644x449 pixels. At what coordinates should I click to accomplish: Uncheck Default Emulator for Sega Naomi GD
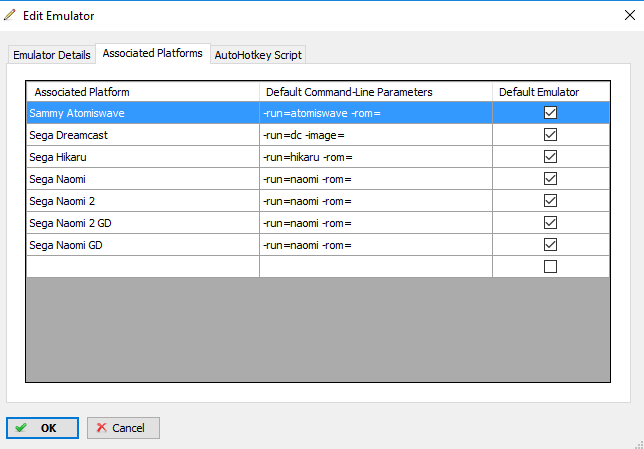tap(550, 245)
